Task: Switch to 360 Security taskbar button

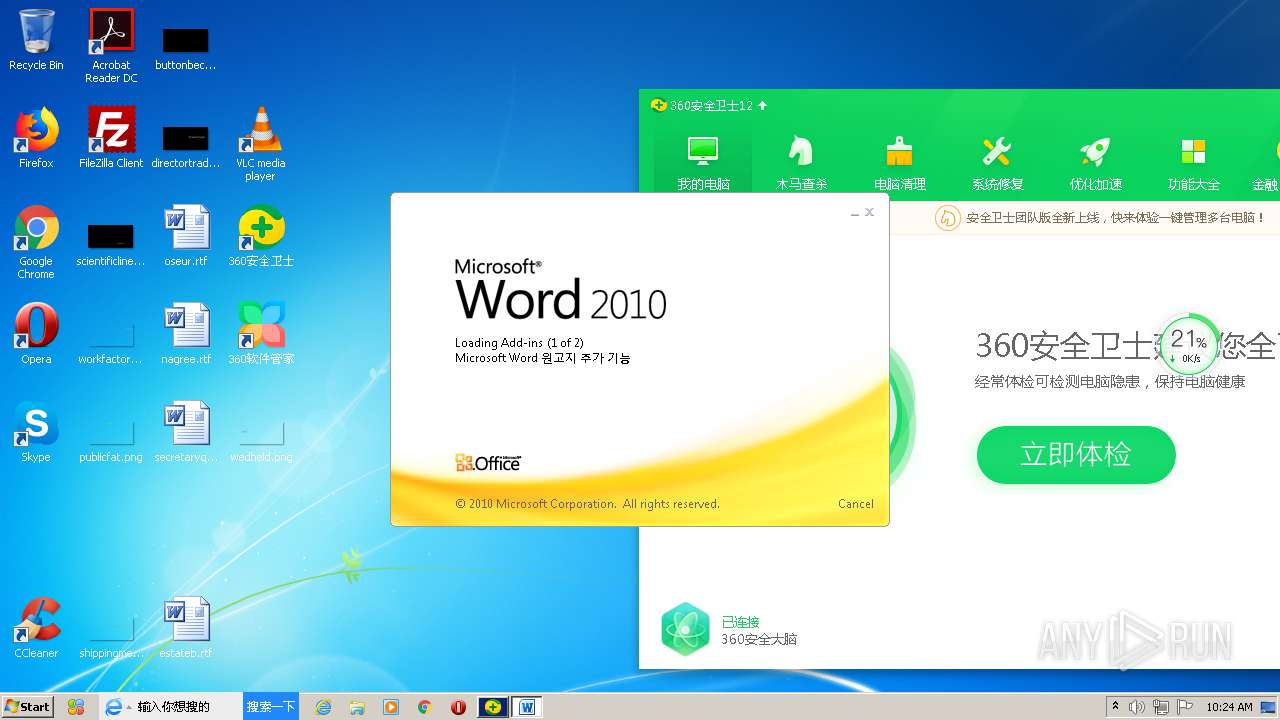Action: coord(493,707)
